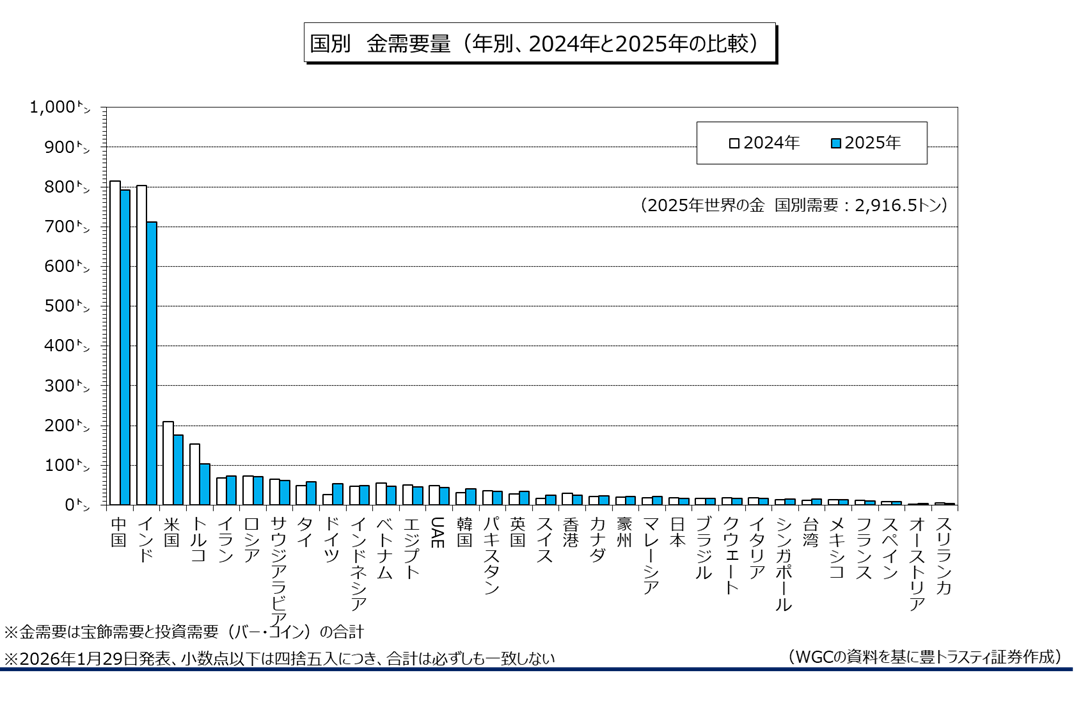Click the blue 2025年 legend swatch
Screen dimensions: 1074x707
[x=835, y=143]
